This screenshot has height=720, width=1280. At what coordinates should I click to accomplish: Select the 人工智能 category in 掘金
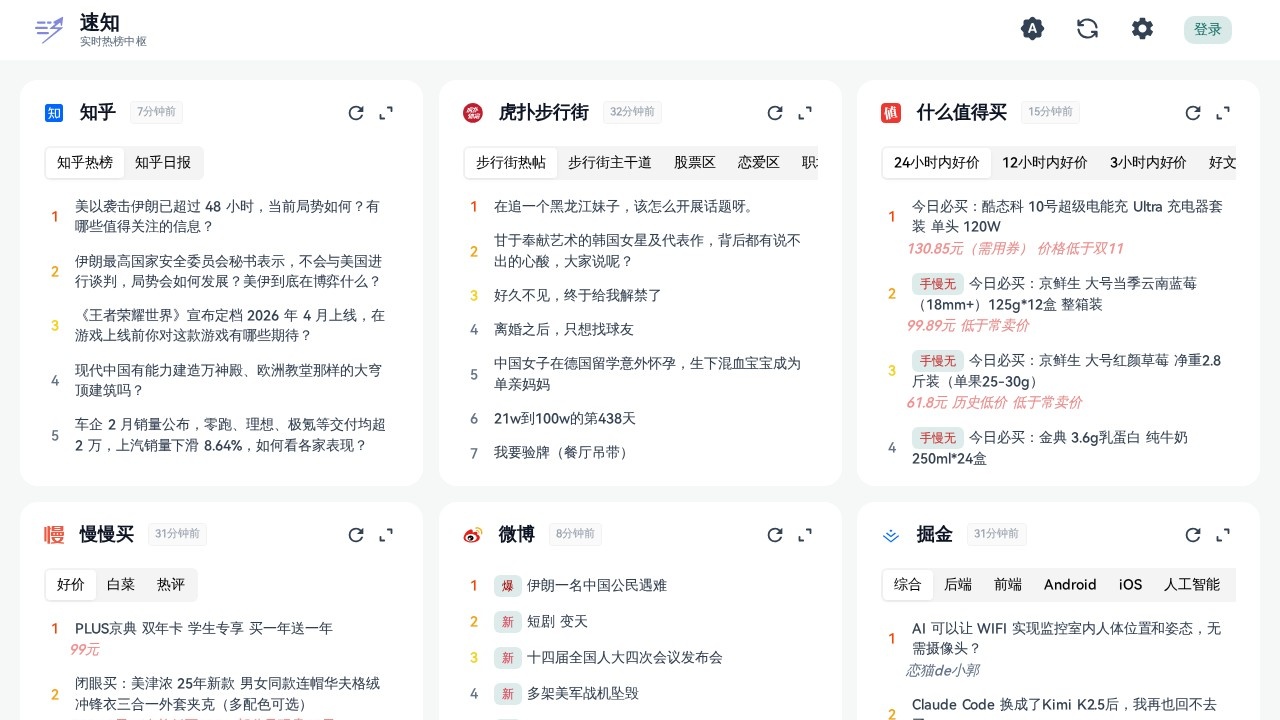click(1192, 585)
